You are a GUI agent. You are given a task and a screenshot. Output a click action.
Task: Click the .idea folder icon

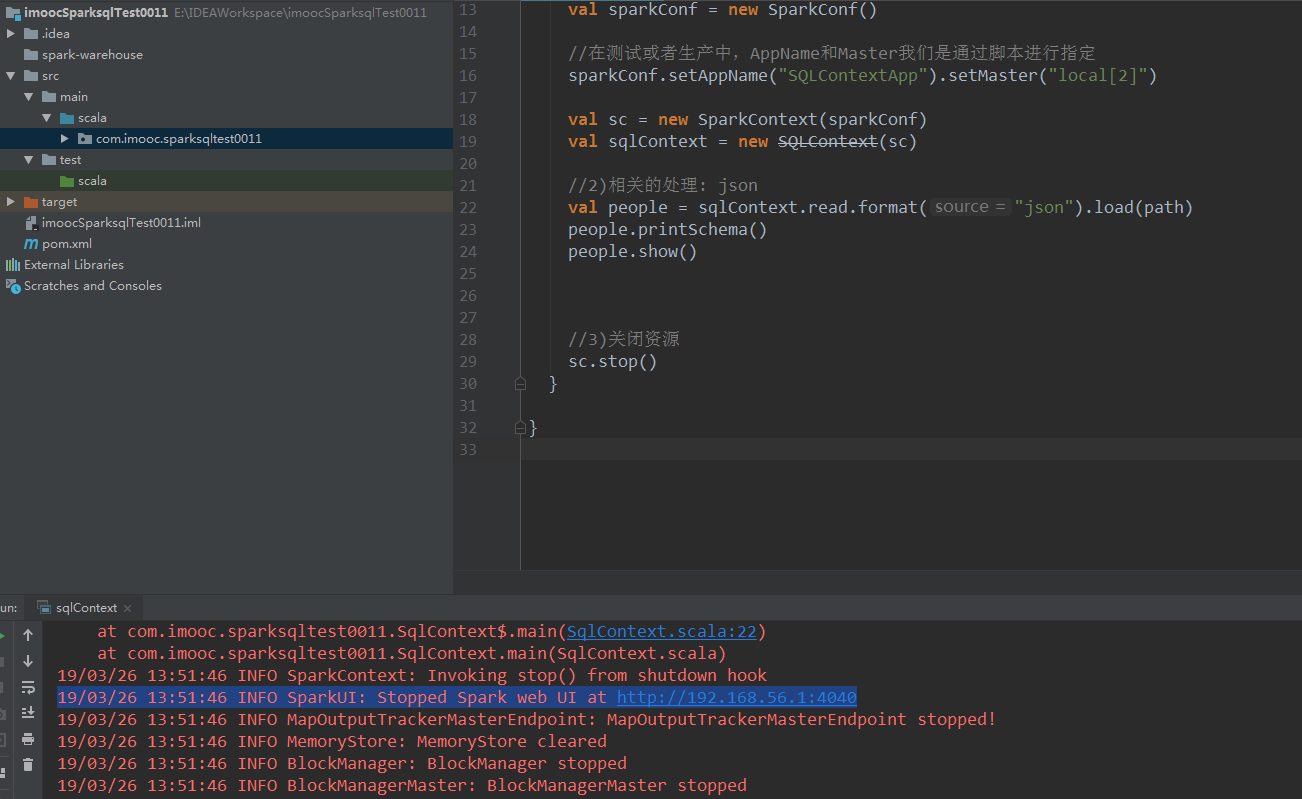tap(31, 34)
